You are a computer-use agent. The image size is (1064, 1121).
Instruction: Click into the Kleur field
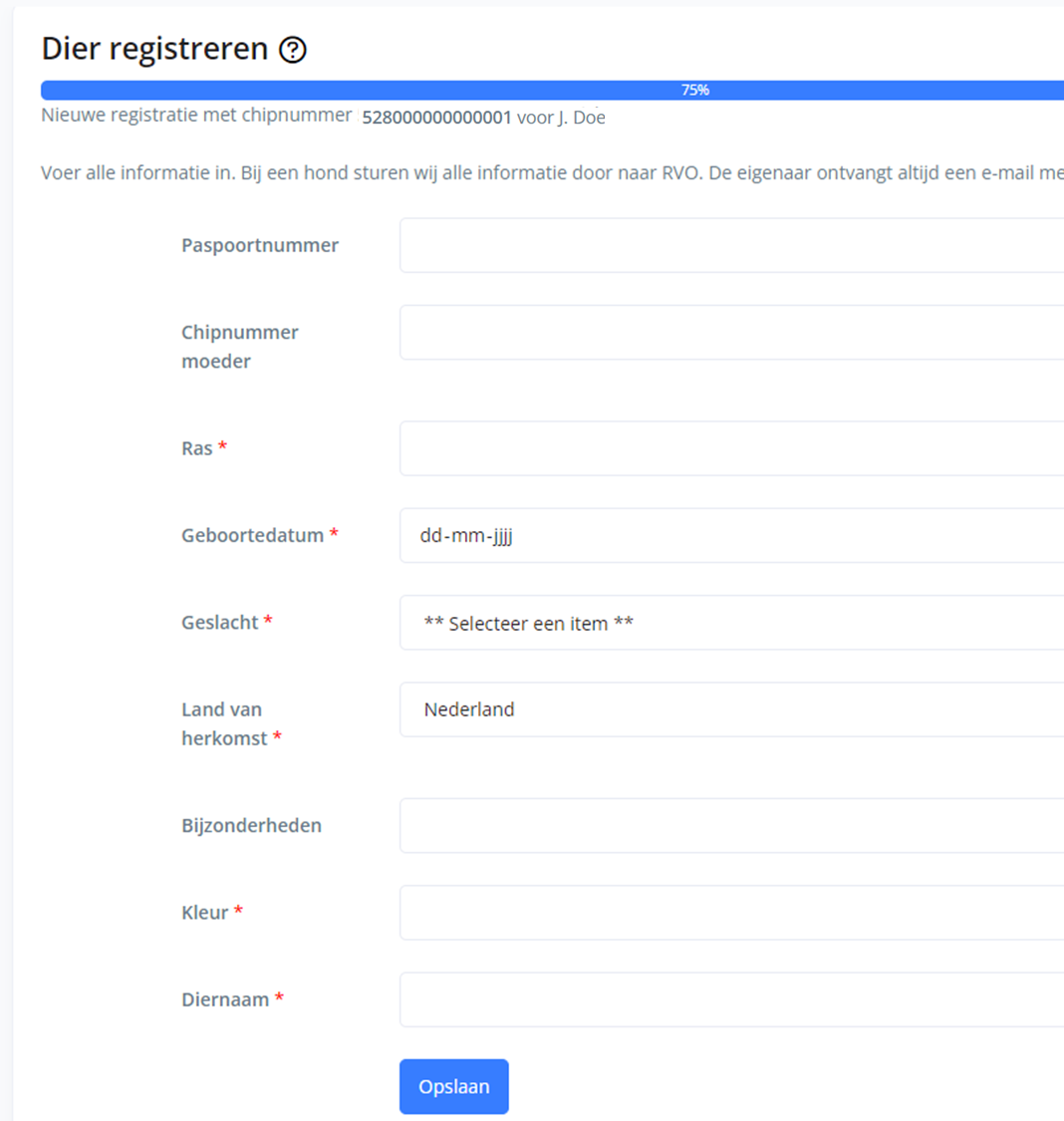(x=731, y=913)
